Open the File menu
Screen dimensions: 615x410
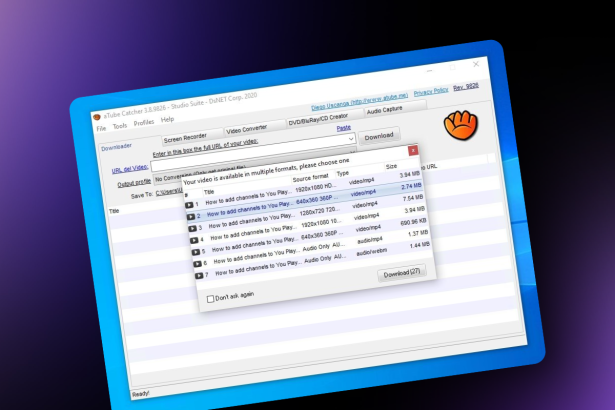101,128
